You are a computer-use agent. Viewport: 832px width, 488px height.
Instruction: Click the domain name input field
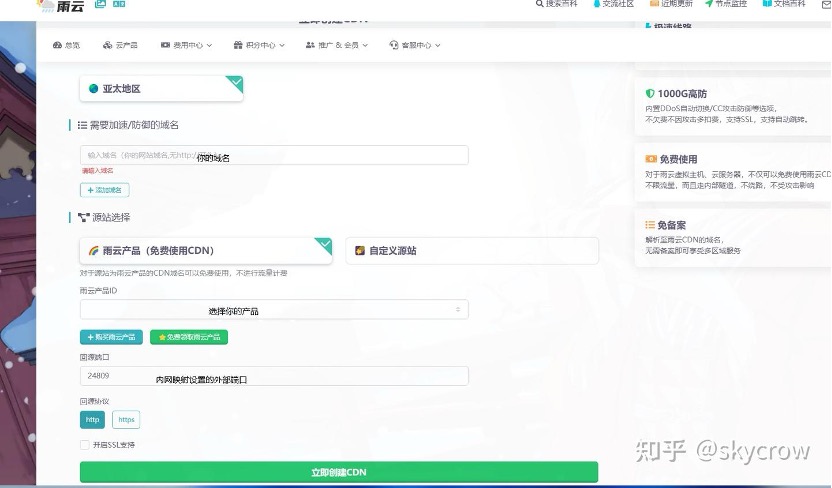274,155
